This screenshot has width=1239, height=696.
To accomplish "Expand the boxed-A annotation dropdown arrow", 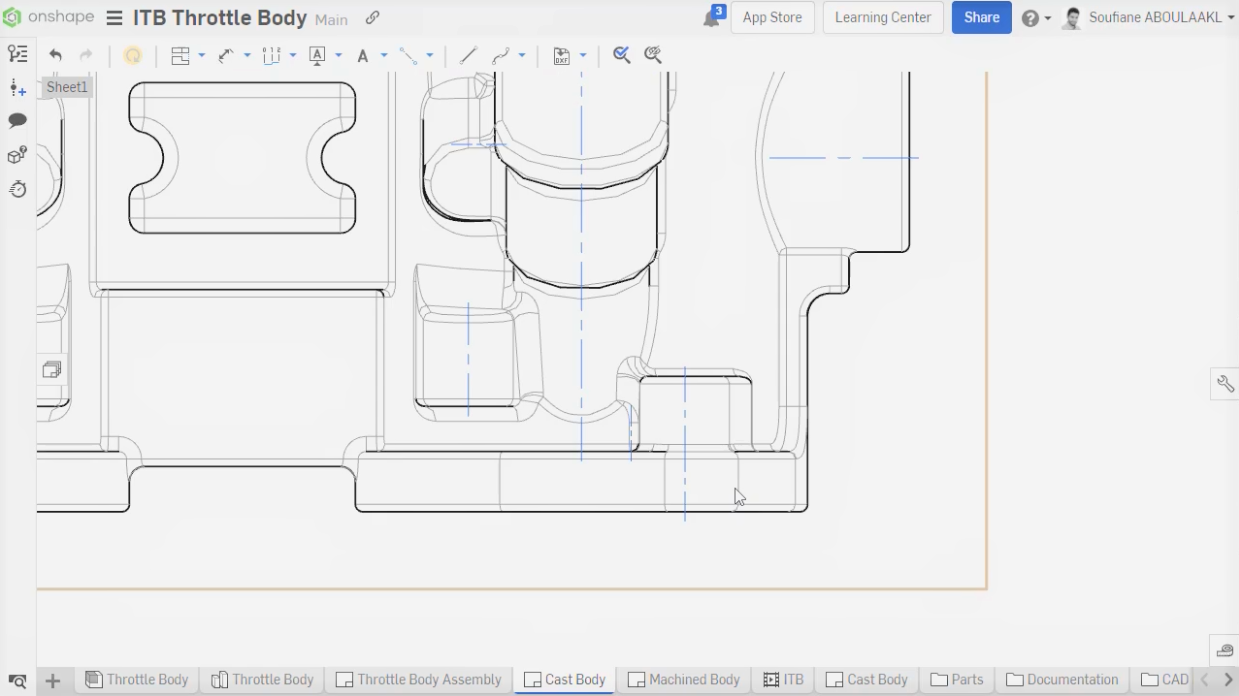I will click(x=338, y=56).
